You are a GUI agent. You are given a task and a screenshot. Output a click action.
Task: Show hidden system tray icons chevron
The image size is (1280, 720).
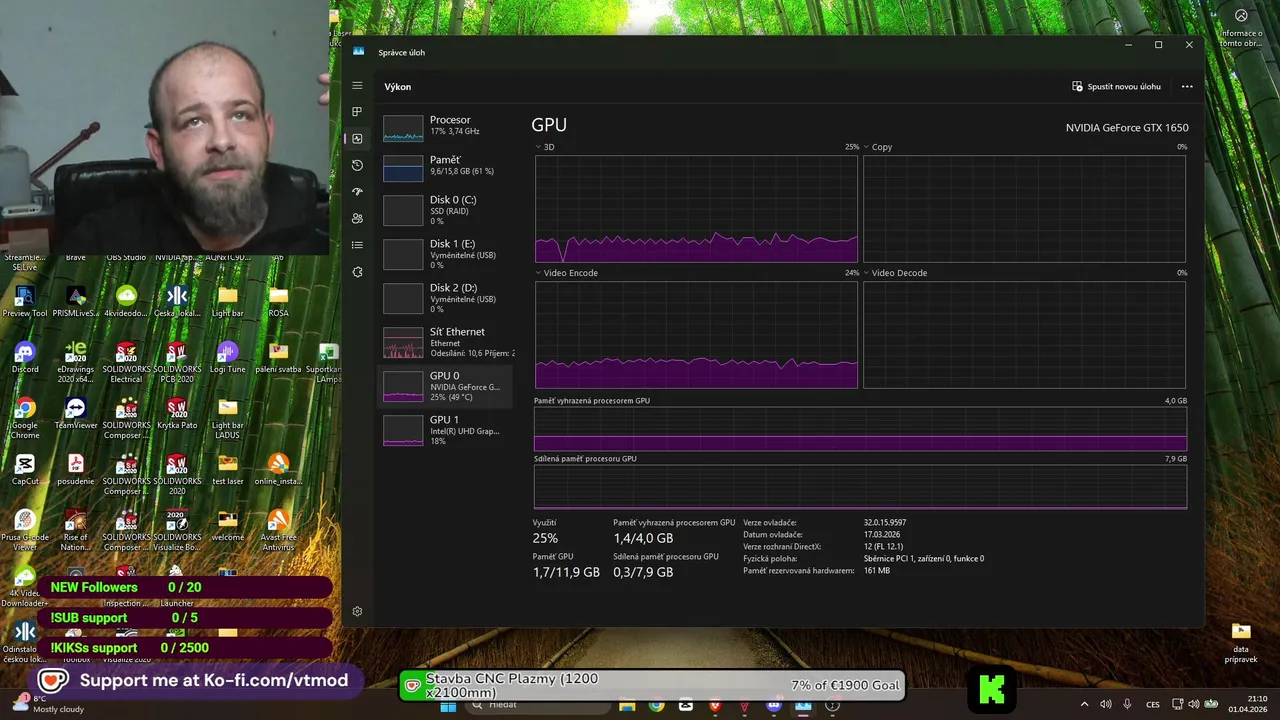pos(1084,704)
